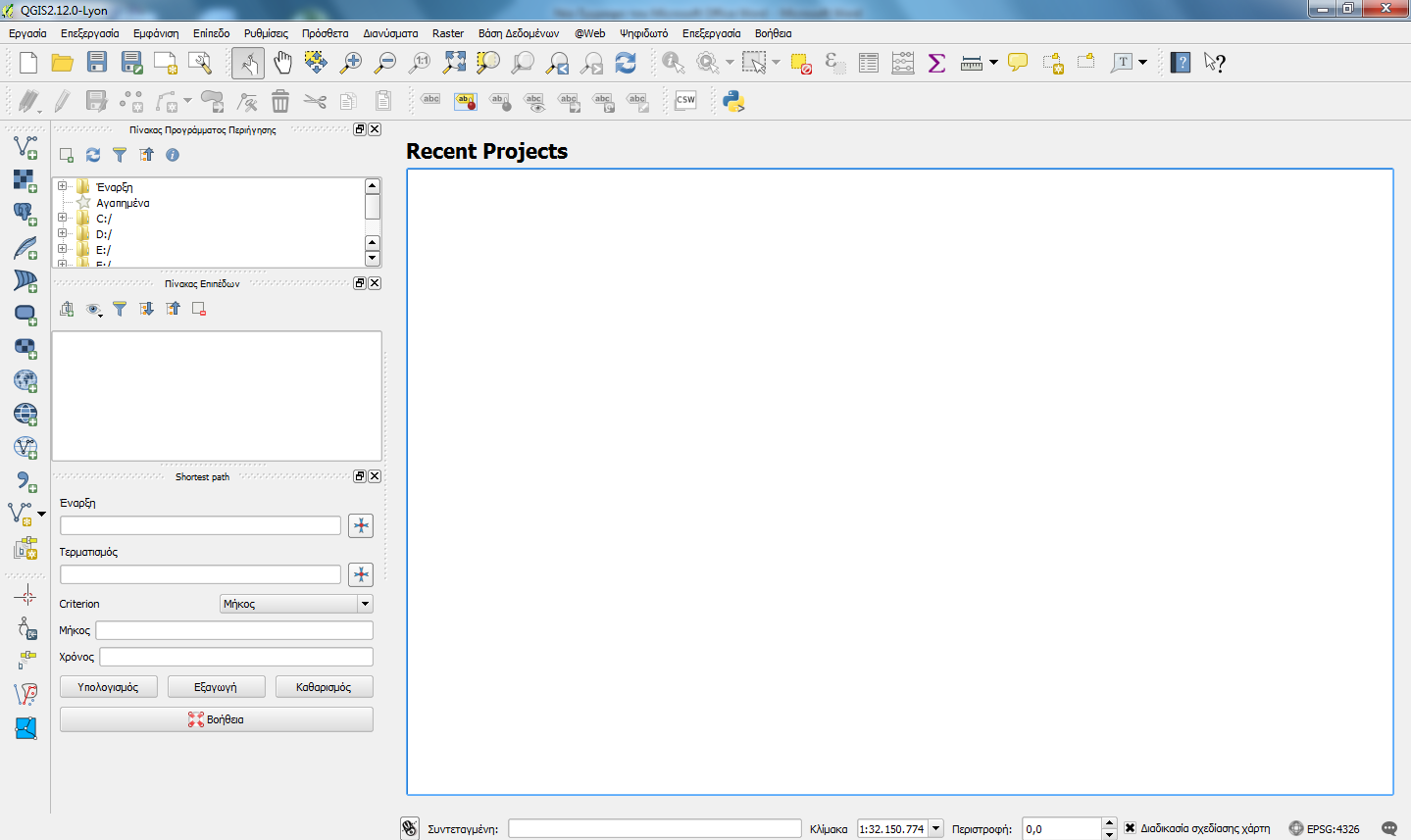Toggle the Διαδικασία σχεδίασης χάρτη checkbox
Viewport: 1411px width, 840px height.
point(1130,828)
